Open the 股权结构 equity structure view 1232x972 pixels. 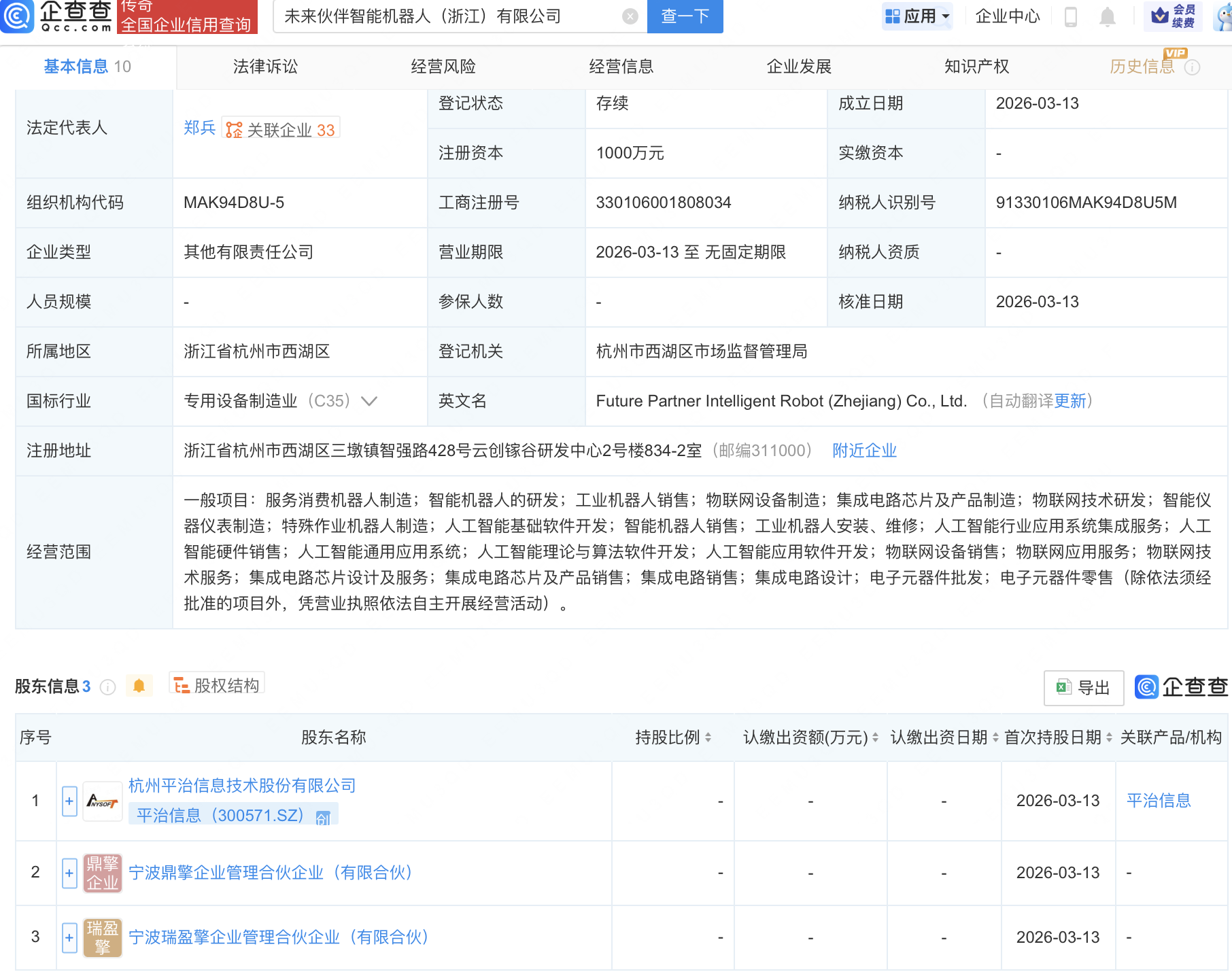(x=217, y=685)
